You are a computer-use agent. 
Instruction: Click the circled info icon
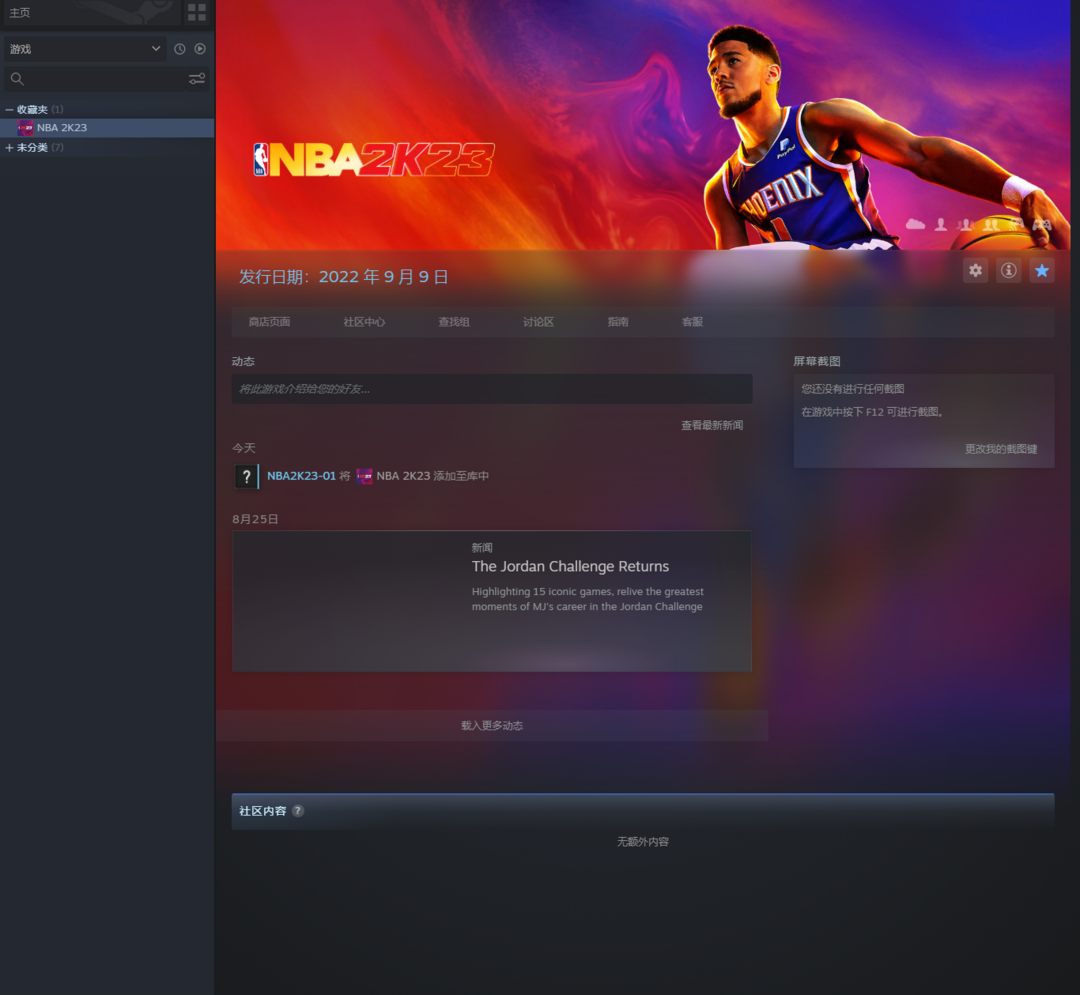[x=1008, y=270]
